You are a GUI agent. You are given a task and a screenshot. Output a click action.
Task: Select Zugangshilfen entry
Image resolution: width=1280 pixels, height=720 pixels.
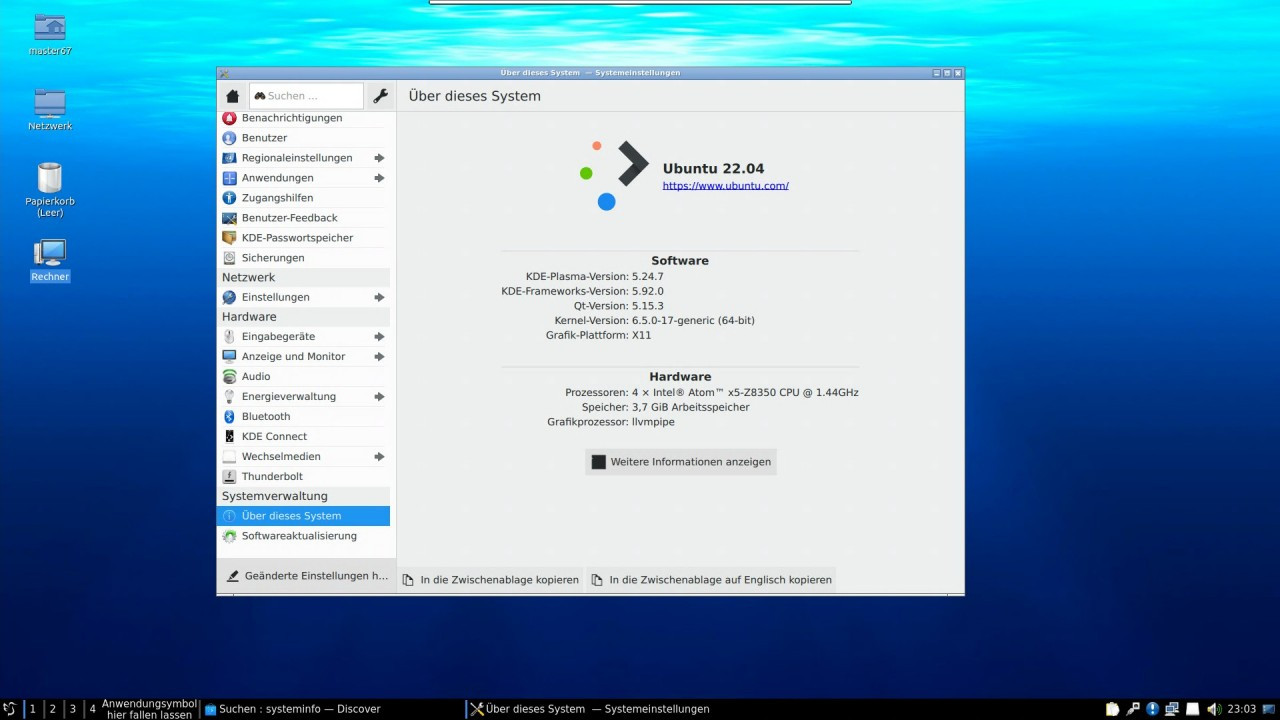(303, 198)
